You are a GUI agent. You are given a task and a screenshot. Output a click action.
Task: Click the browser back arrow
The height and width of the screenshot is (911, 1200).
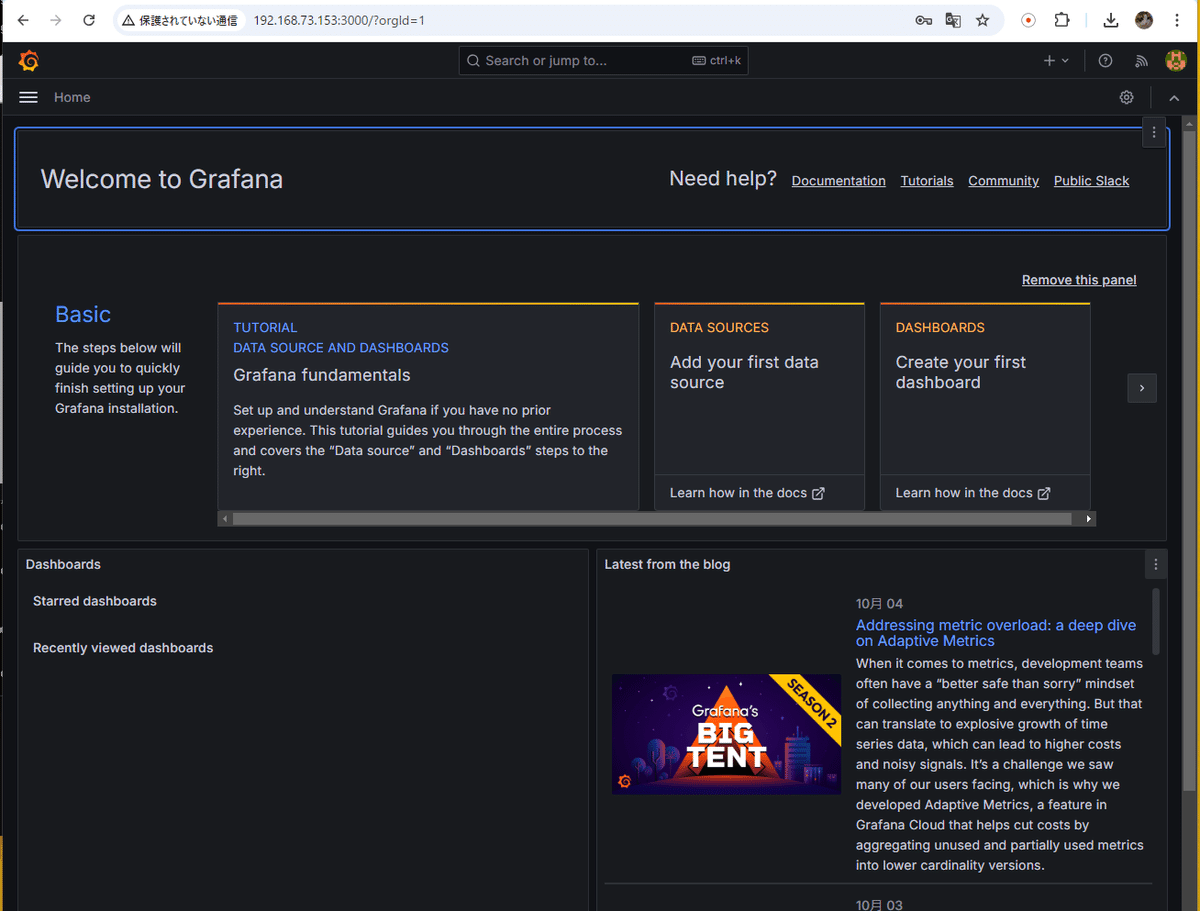23,20
